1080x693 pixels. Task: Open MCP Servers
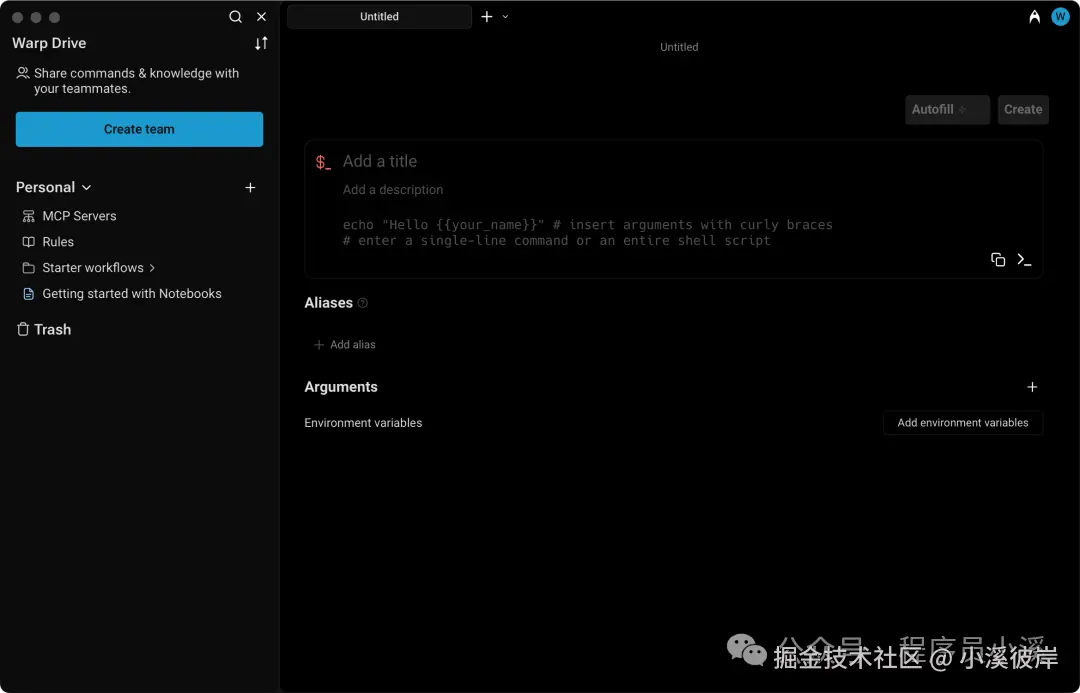pos(79,216)
